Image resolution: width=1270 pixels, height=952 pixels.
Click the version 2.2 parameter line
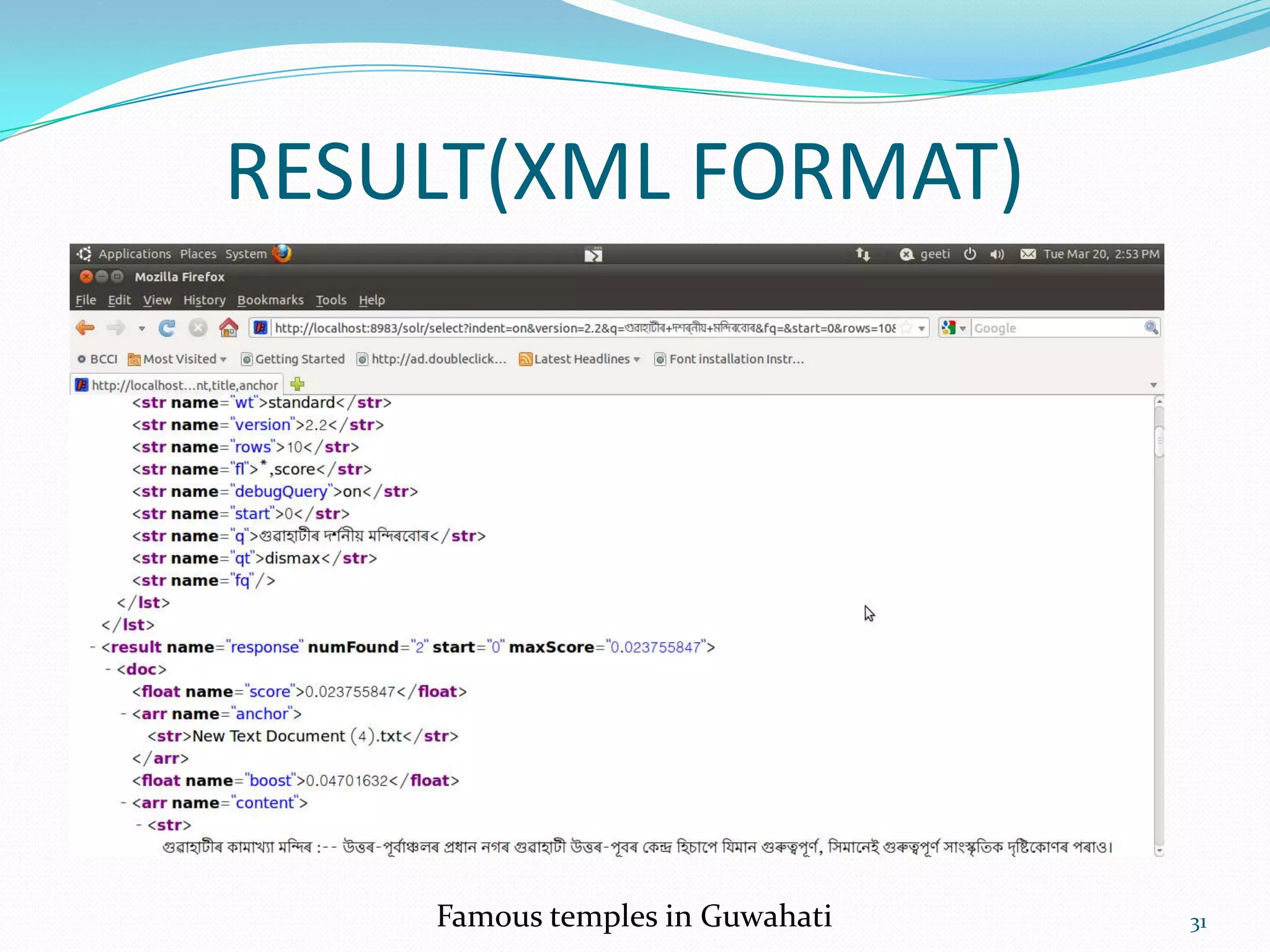(x=258, y=425)
